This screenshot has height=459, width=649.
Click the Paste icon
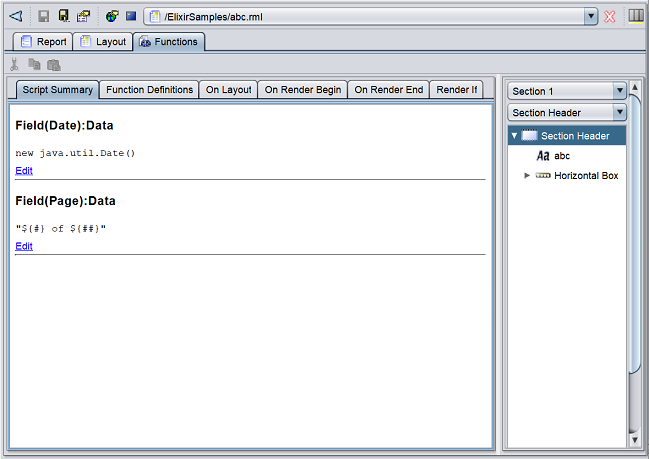coord(53,65)
